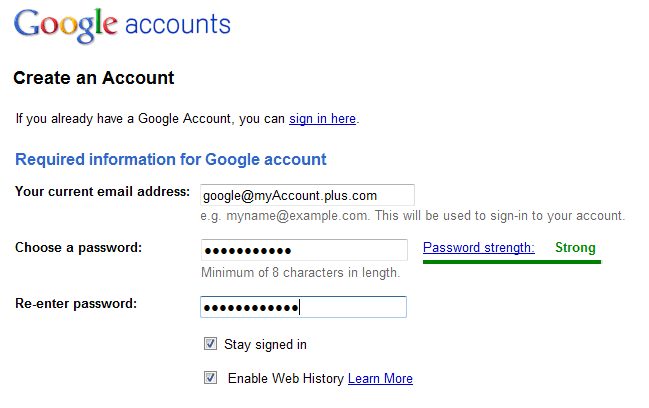Viewport: 649px width, 408px height.
Task: Click the green password strength bar
Action: 511,261
